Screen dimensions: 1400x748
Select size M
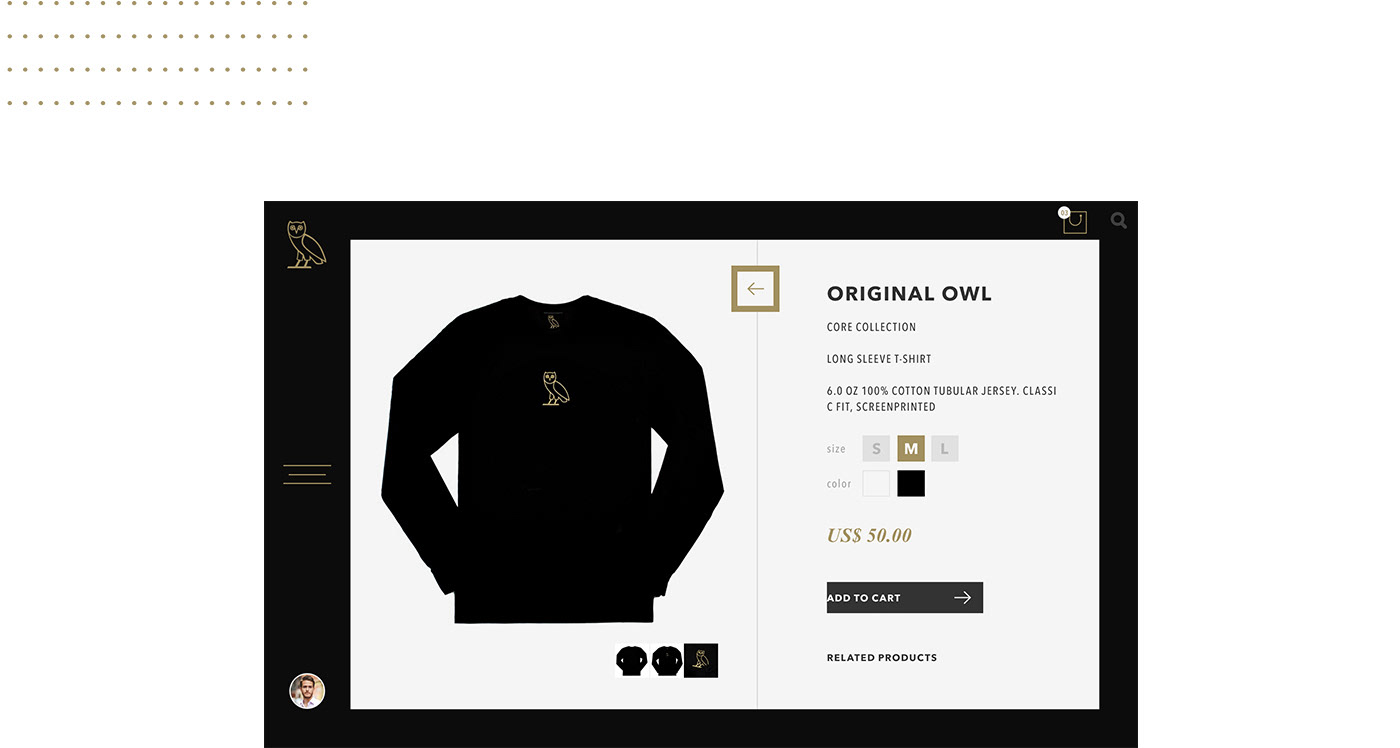point(911,449)
